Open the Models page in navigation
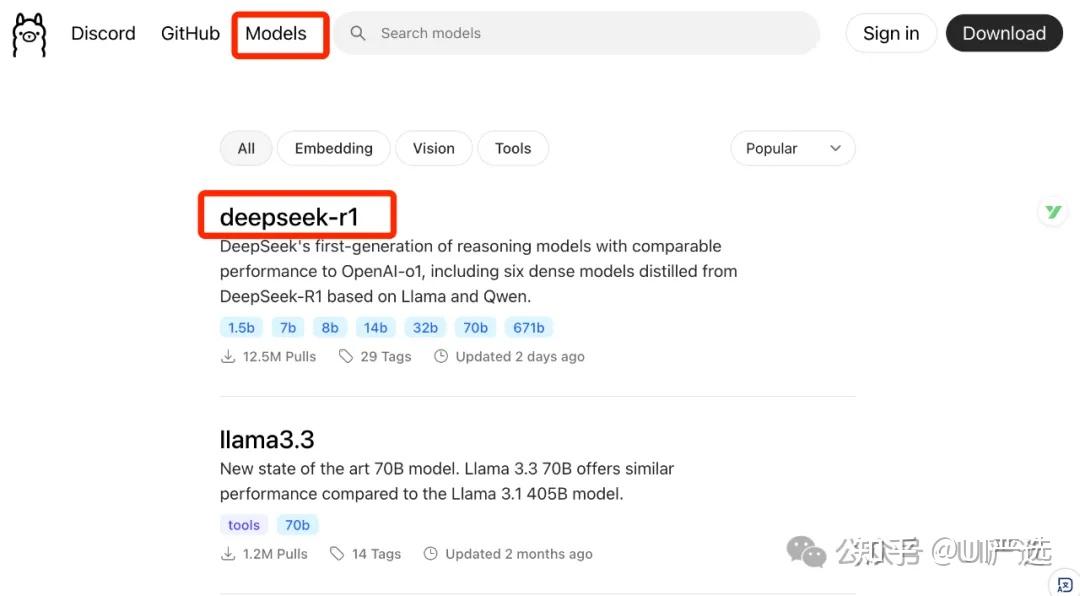Image resolution: width=1080 pixels, height=596 pixels. (276, 33)
